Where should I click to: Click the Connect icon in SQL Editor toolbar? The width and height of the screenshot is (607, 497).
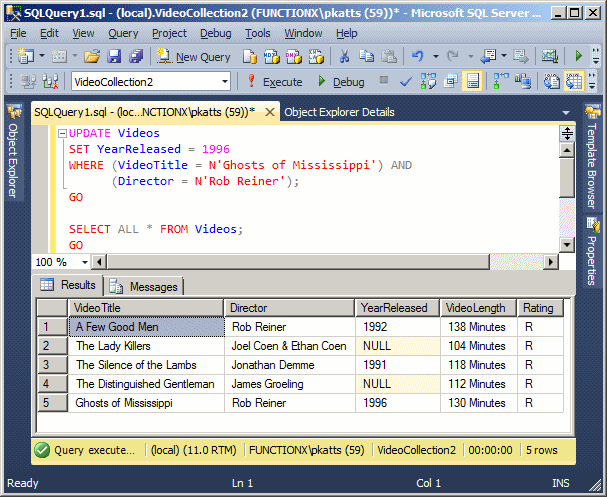point(28,82)
